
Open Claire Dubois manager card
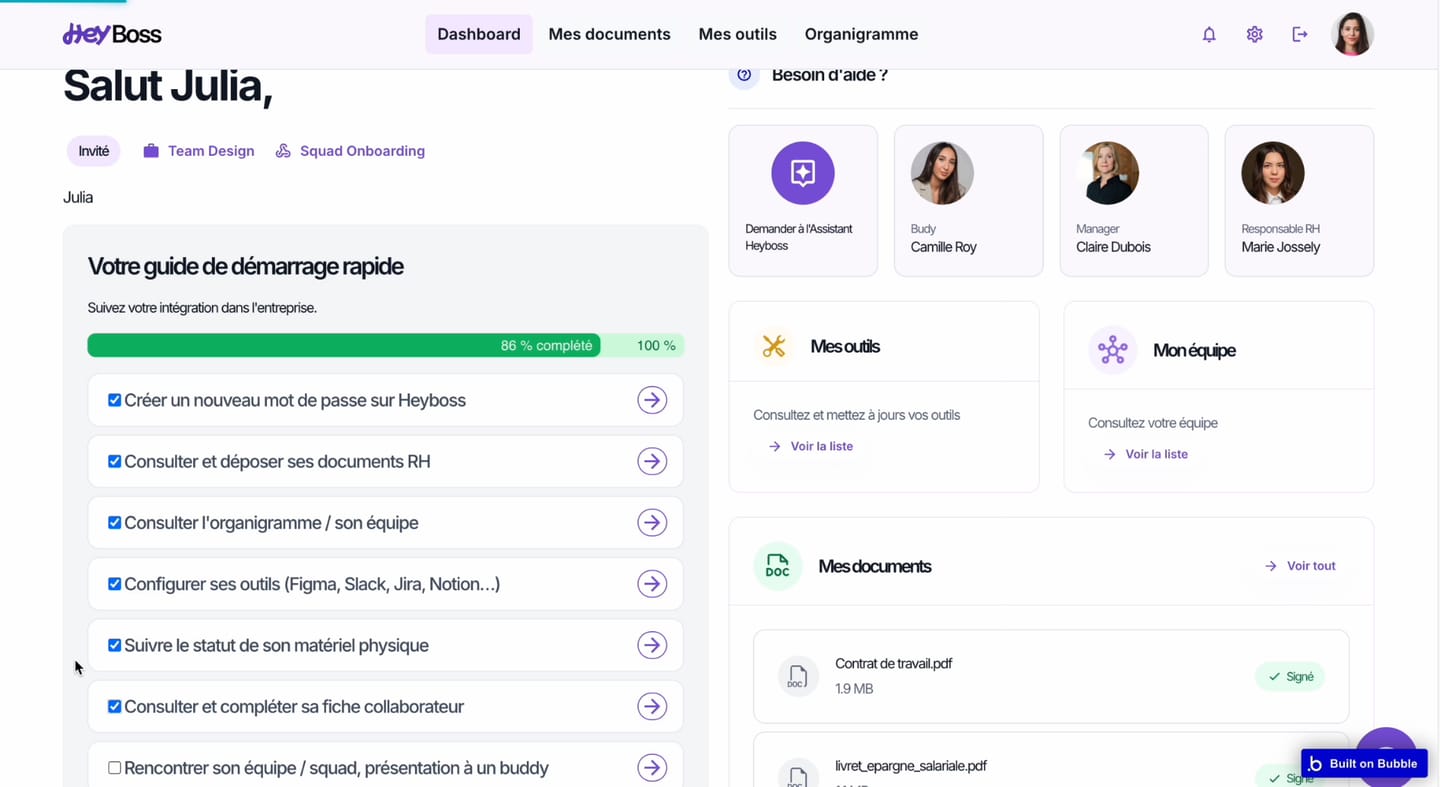click(1134, 200)
